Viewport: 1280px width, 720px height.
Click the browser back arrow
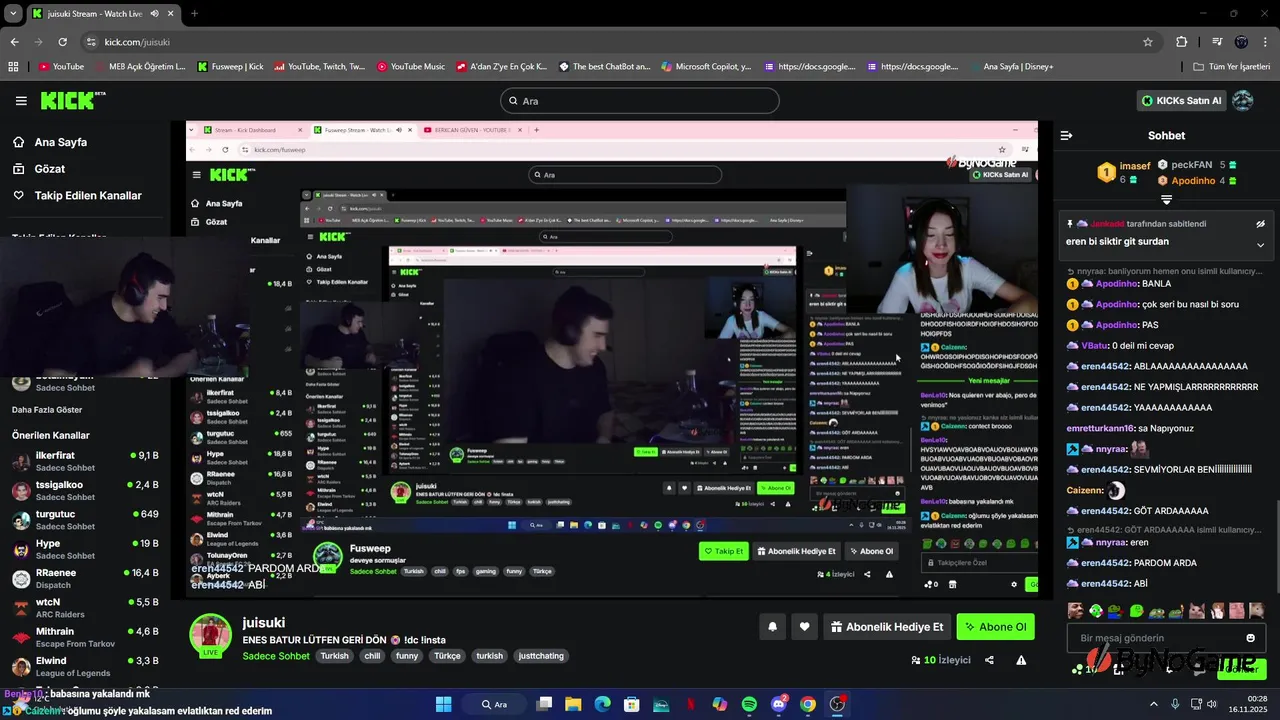tap(14, 42)
